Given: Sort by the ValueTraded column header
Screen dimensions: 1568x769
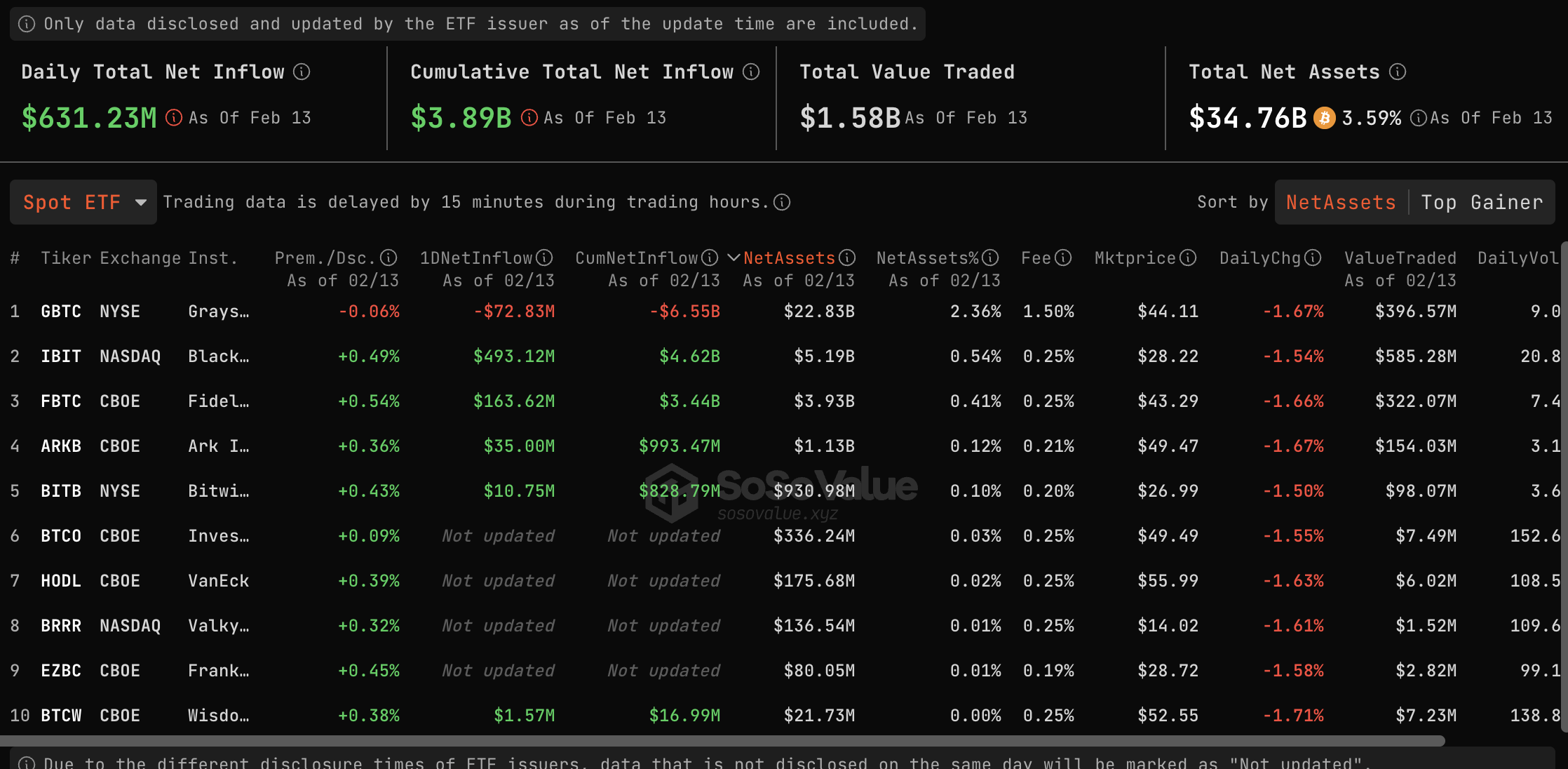Looking at the screenshot, I should pyautogui.click(x=1400, y=258).
